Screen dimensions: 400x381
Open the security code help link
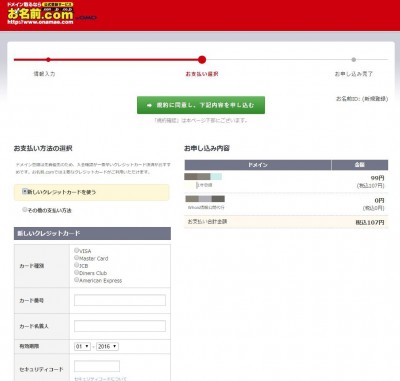click(100, 379)
